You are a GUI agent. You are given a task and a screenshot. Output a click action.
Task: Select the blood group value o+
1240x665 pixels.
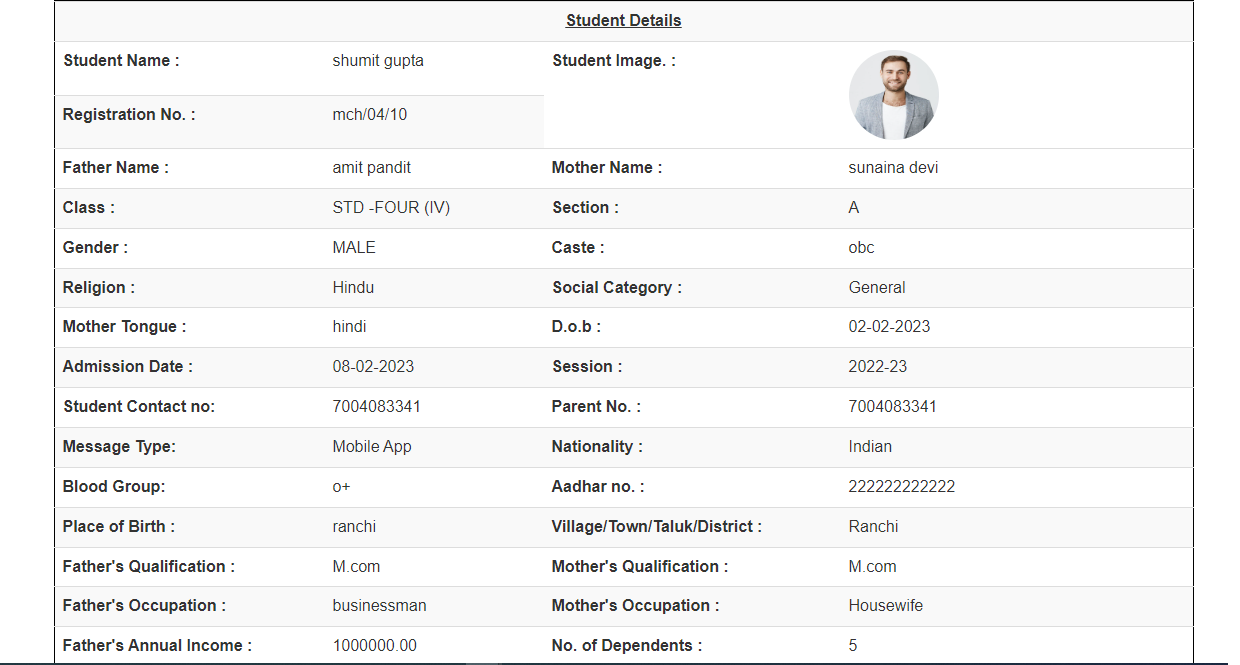tap(342, 487)
